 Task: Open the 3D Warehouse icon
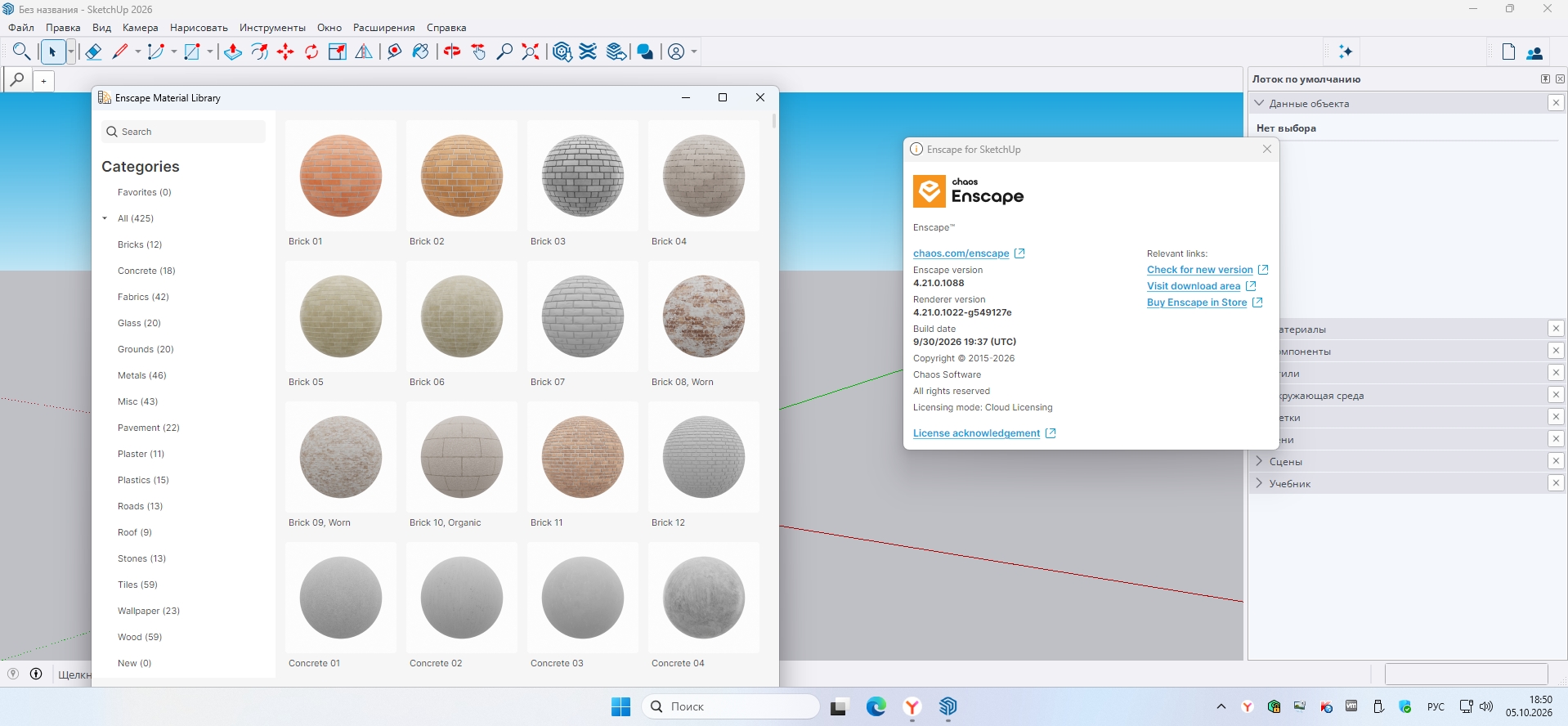pyautogui.click(x=562, y=52)
